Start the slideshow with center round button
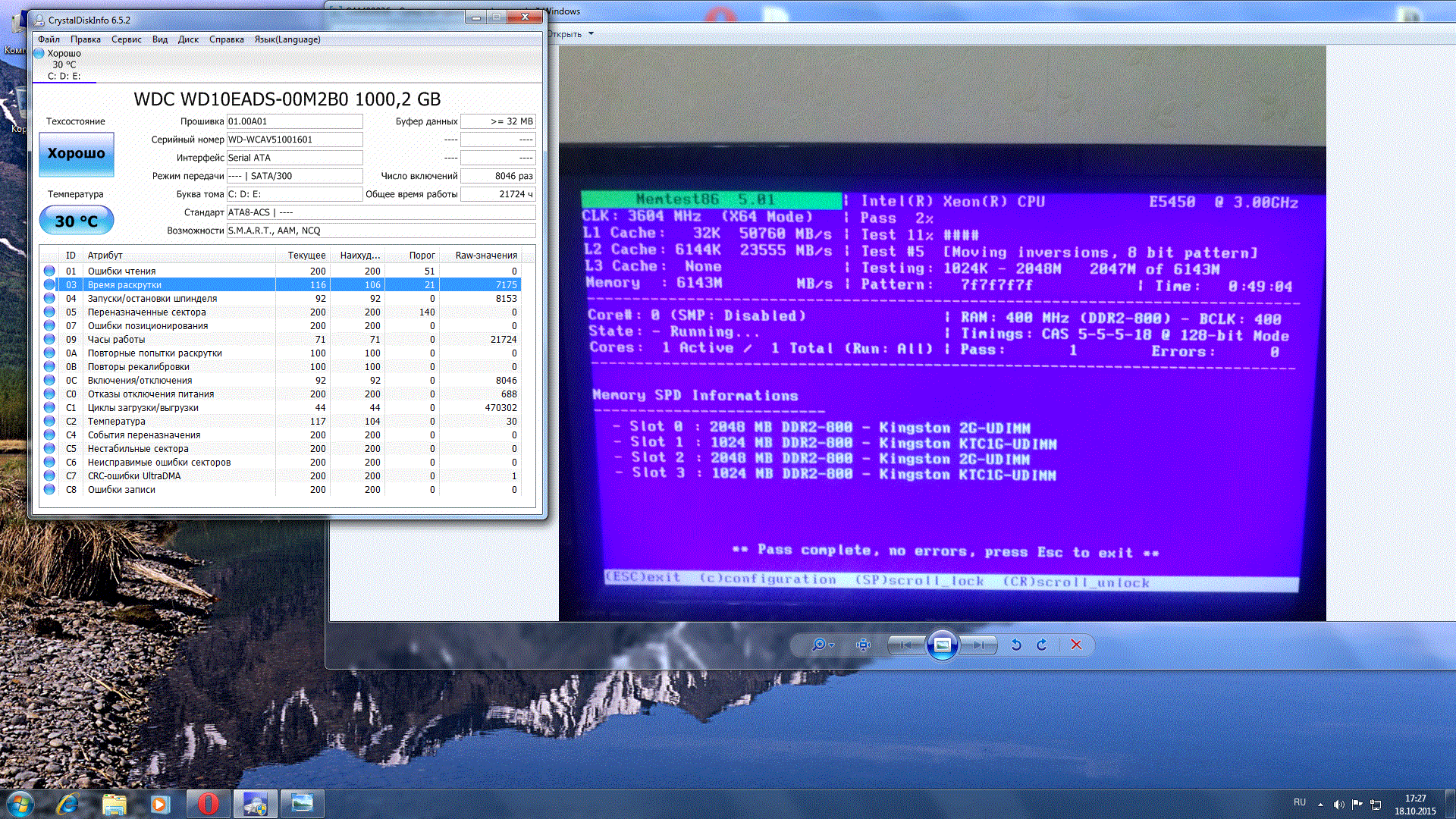This screenshot has height=819, width=1456. (942, 645)
